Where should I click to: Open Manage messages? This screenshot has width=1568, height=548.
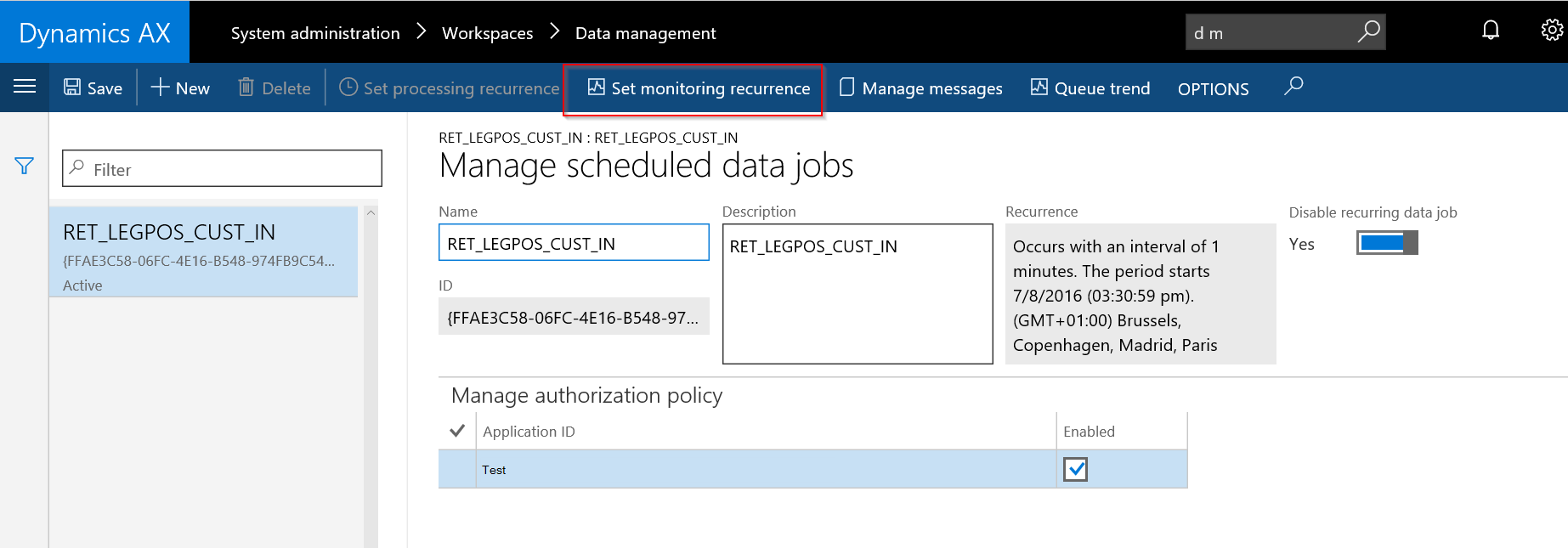pyautogui.click(x=920, y=88)
